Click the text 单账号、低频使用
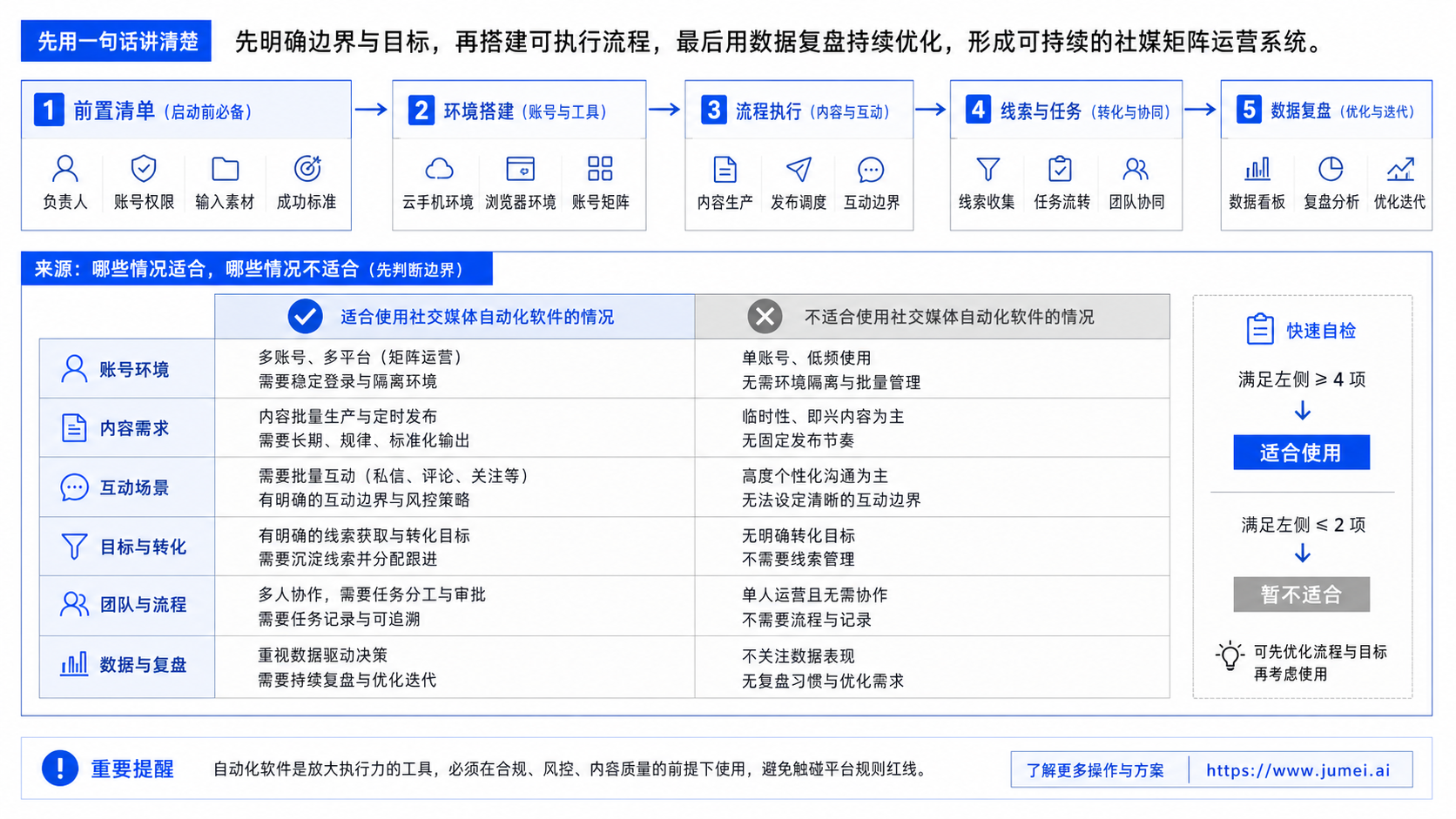The image size is (1456, 819). [806, 358]
